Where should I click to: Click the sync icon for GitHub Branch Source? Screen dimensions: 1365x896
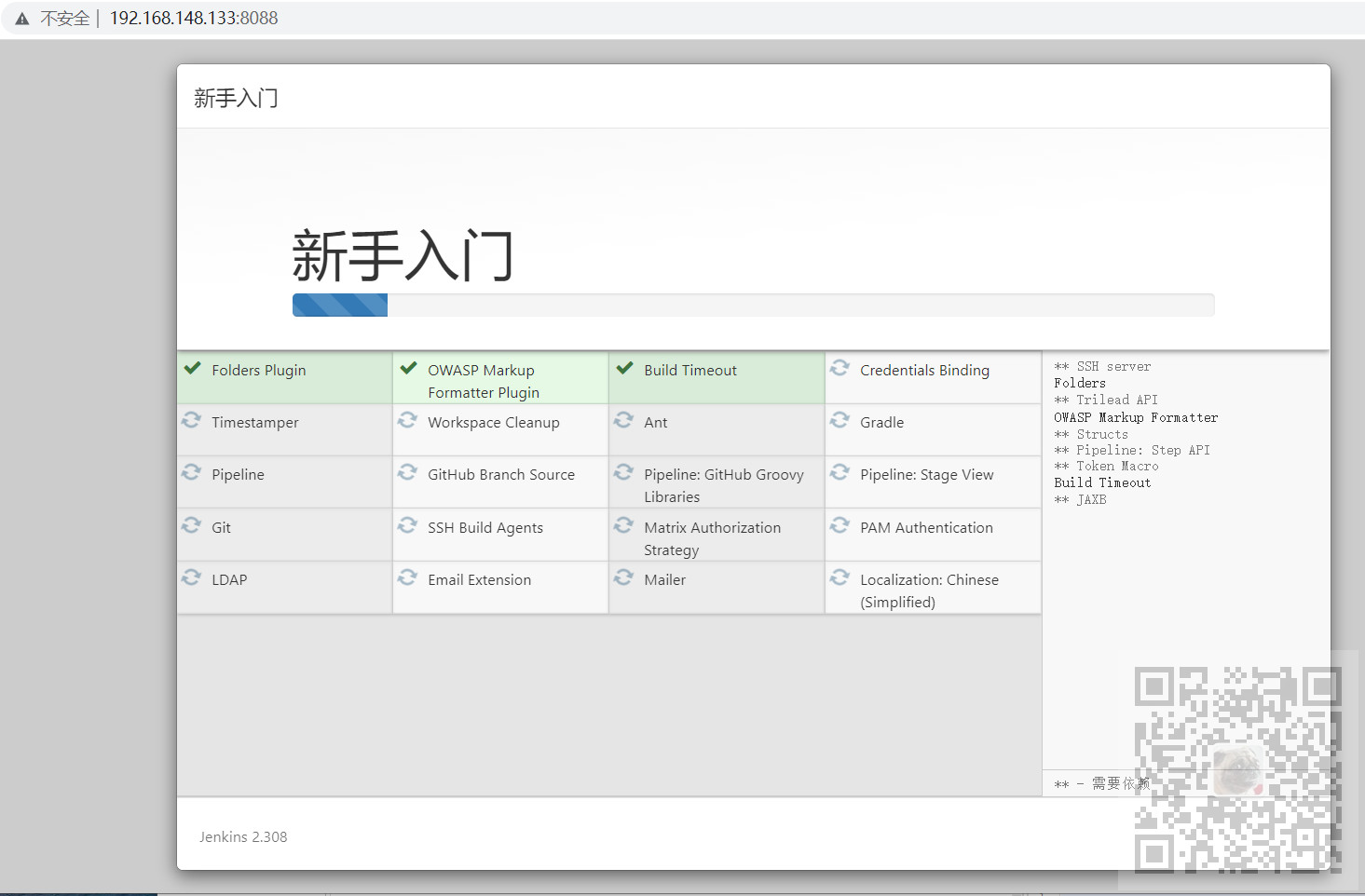tap(407, 472)
